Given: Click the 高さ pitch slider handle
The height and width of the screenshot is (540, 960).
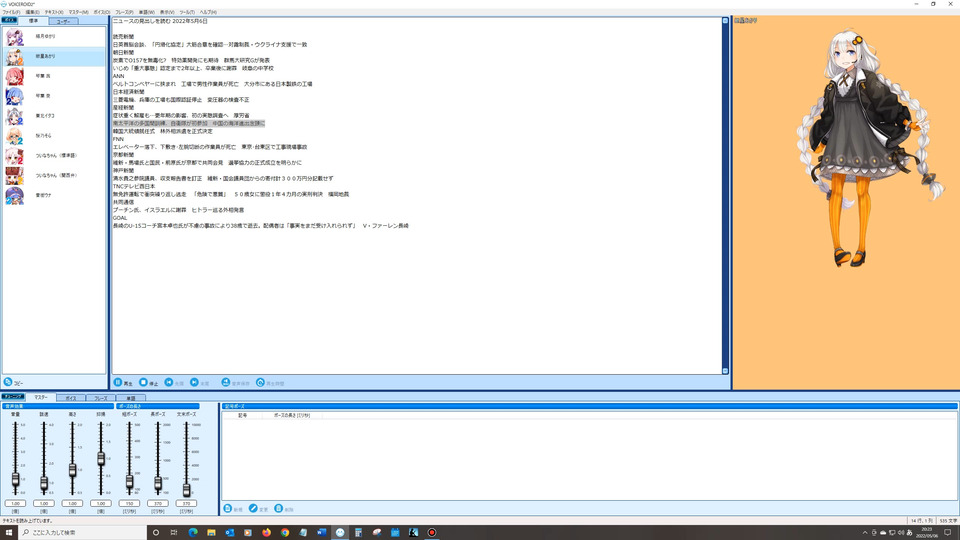Looking at the screenshot, I should click(72, 470).
